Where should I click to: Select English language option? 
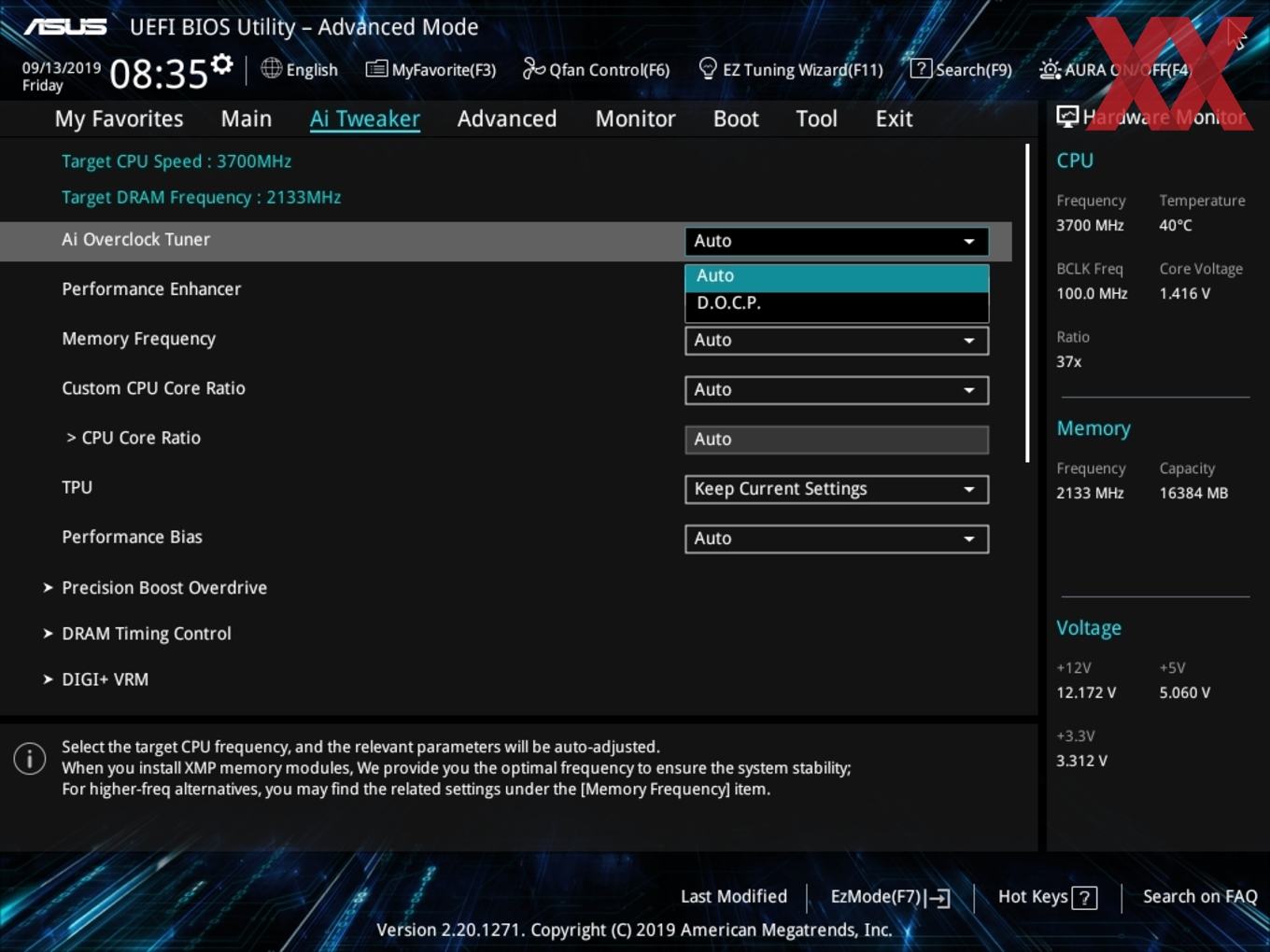coord(312,70)
